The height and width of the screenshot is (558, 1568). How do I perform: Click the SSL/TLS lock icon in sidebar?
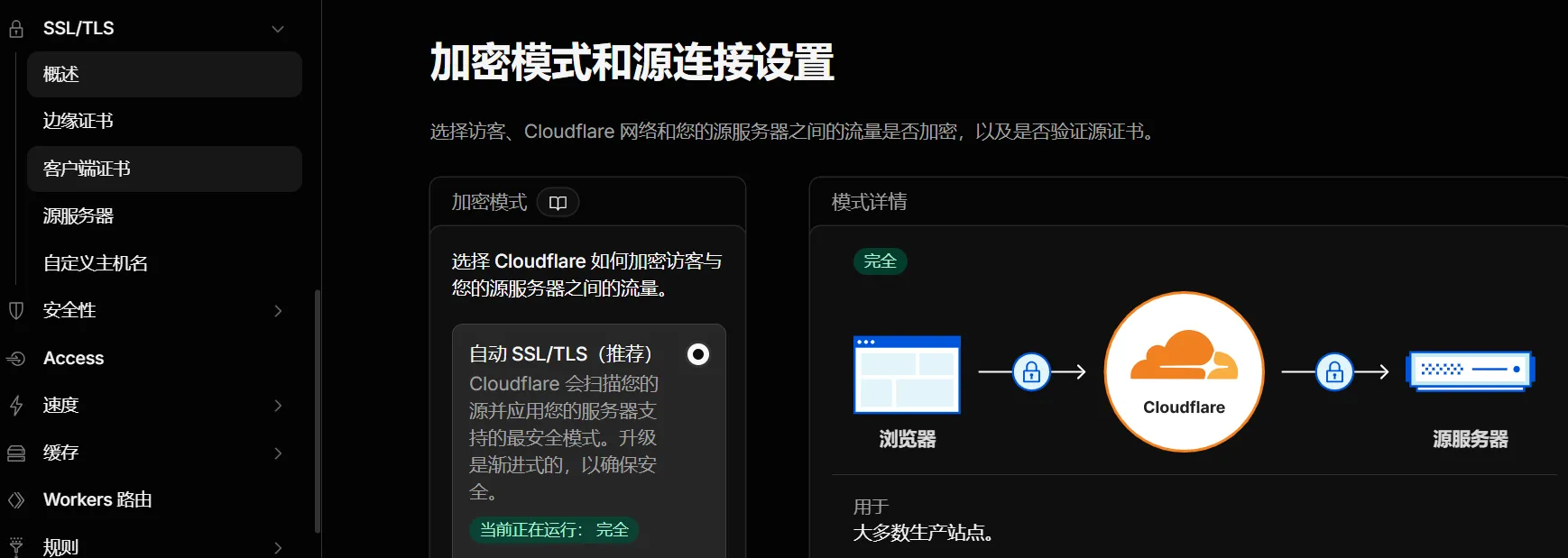pyautogui.click(x=16, y=29)
